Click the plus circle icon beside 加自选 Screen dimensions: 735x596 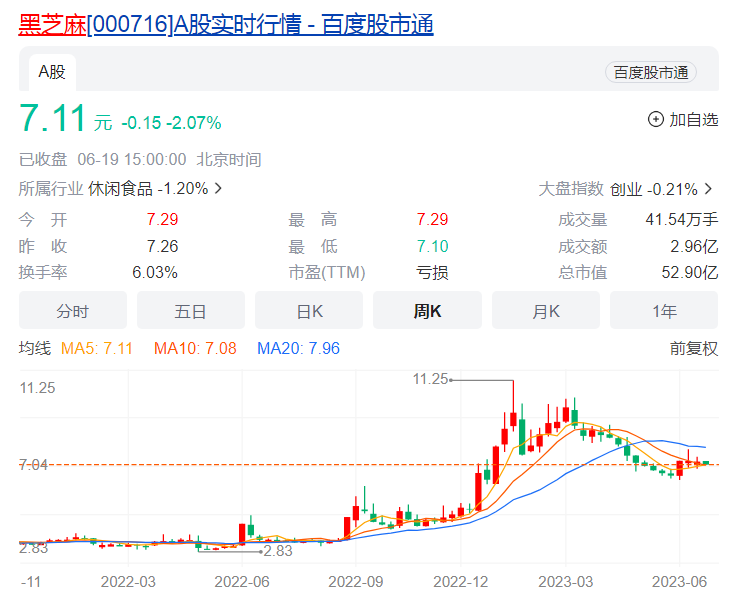pos(655,120)
